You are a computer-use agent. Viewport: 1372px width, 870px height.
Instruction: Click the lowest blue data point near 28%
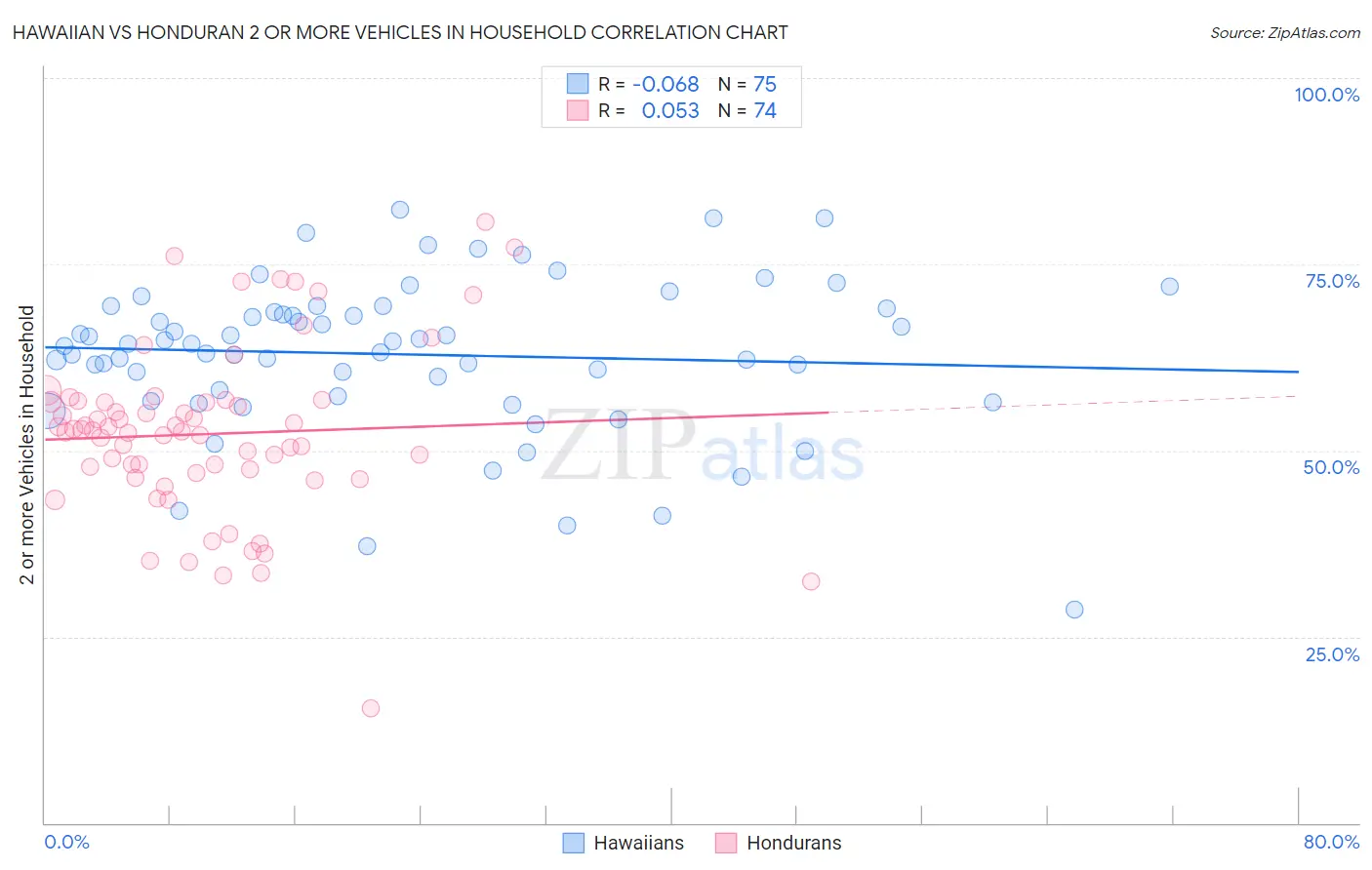click(x=1074, y=610)
